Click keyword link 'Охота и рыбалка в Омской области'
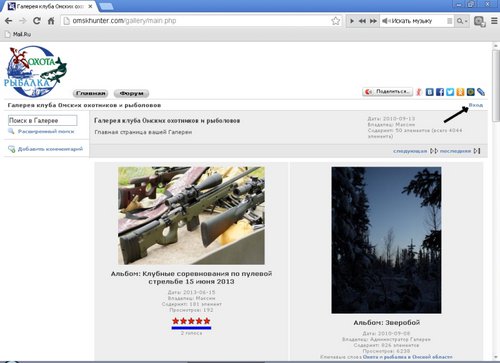The height and width of the screenshot is (363, 500). coord(408,357)
